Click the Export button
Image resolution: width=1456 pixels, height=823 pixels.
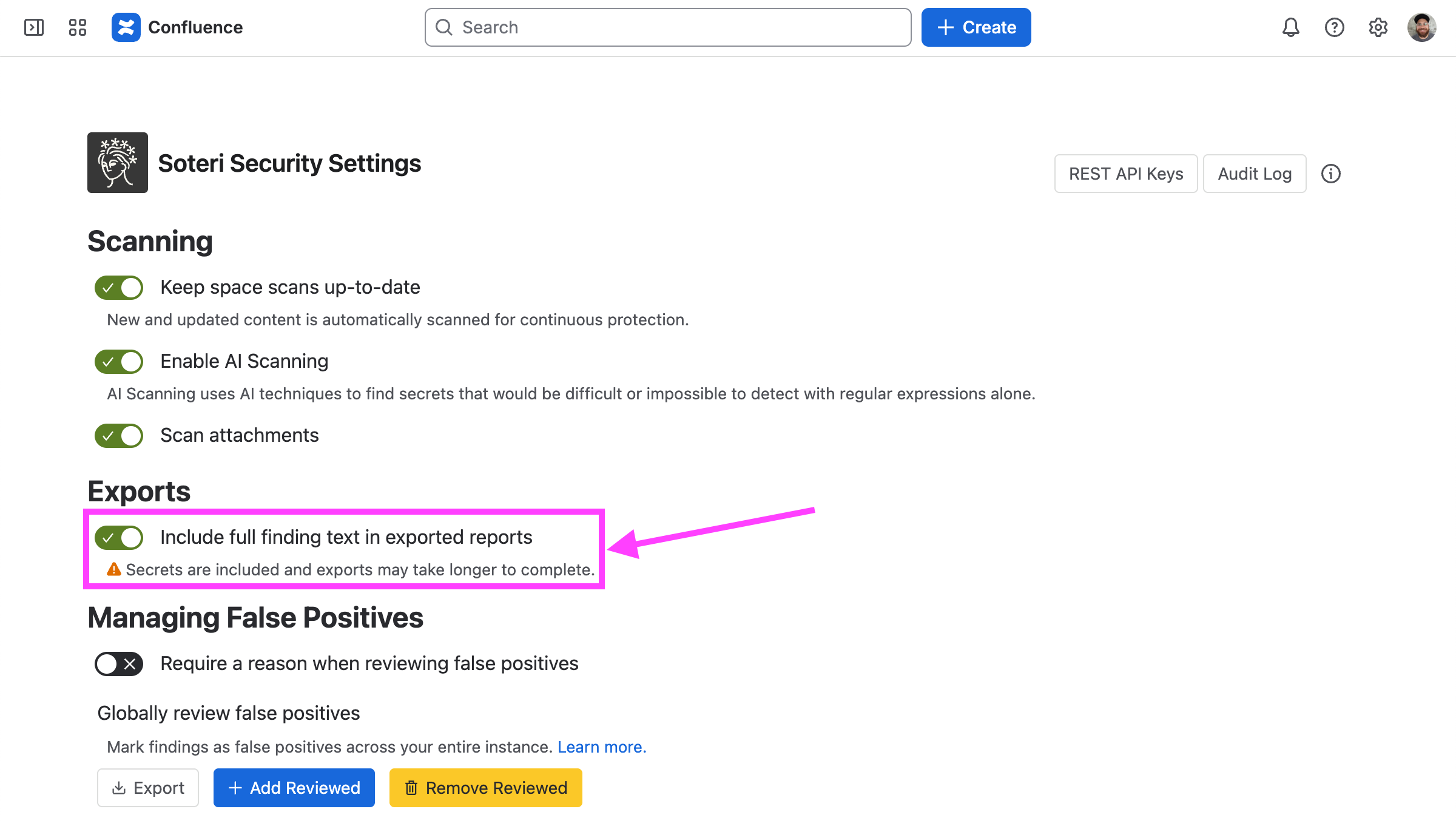(148, 788)
